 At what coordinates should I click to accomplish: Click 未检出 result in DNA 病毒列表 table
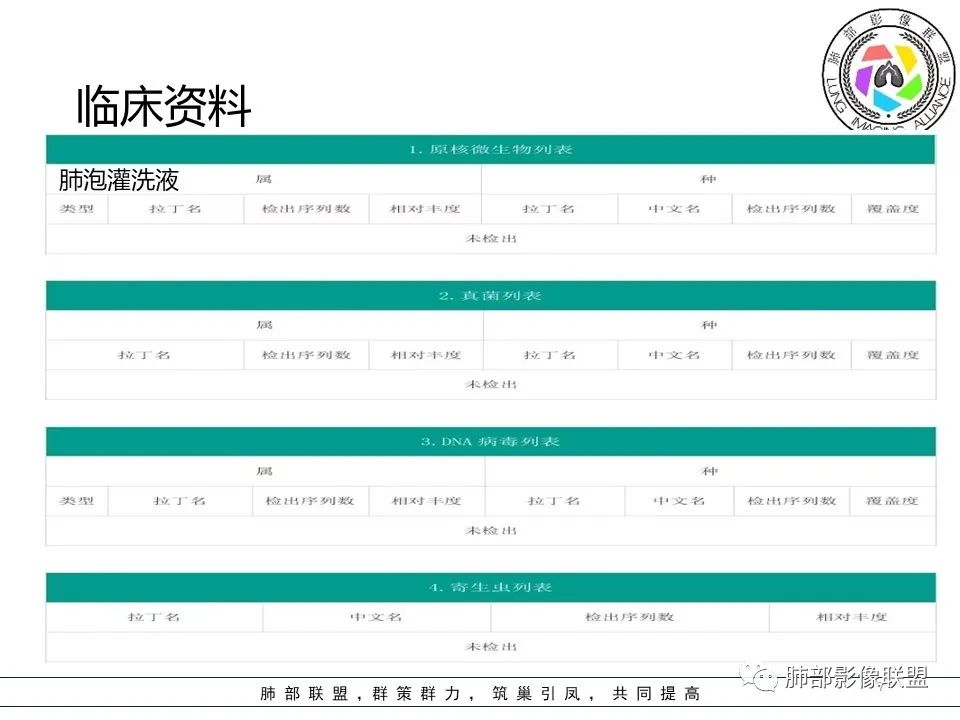(491, 530)
